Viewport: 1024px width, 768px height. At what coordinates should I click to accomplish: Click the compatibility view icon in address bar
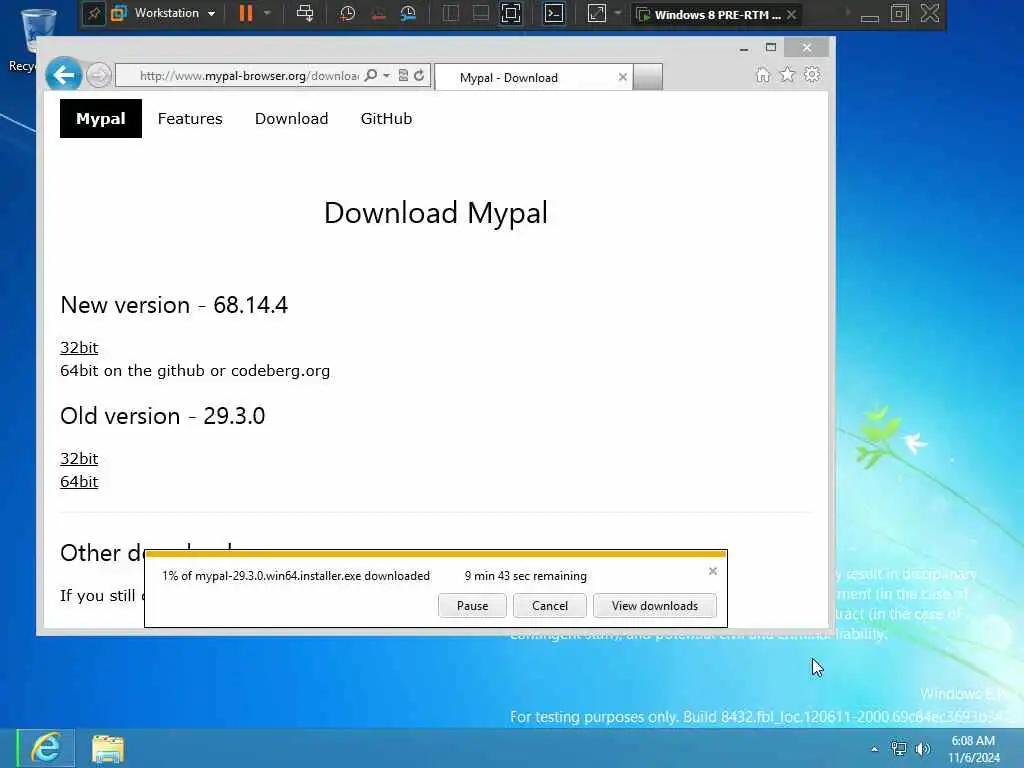pos(404,76)
